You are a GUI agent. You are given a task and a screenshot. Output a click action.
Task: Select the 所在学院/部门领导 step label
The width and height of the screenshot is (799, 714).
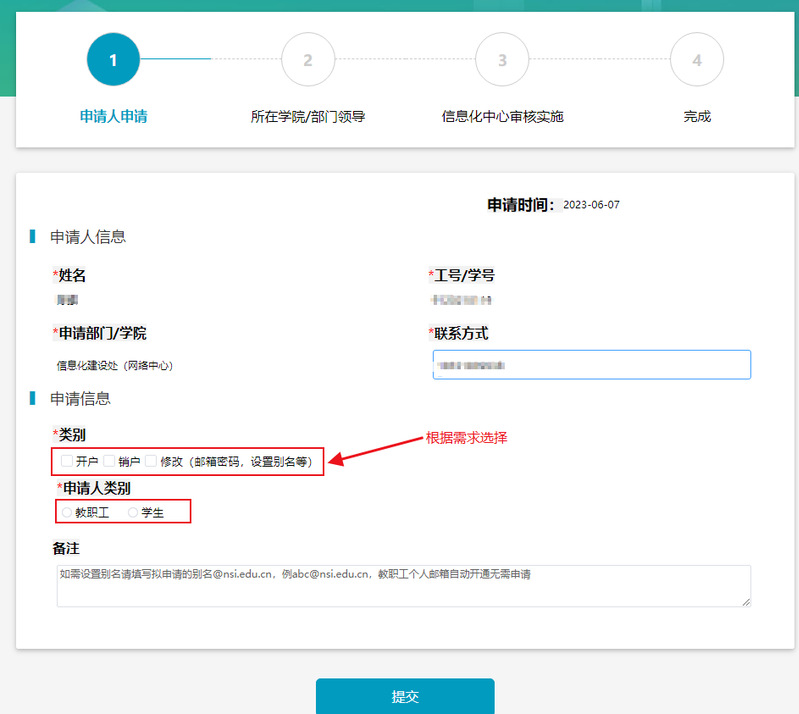point(308,116)
